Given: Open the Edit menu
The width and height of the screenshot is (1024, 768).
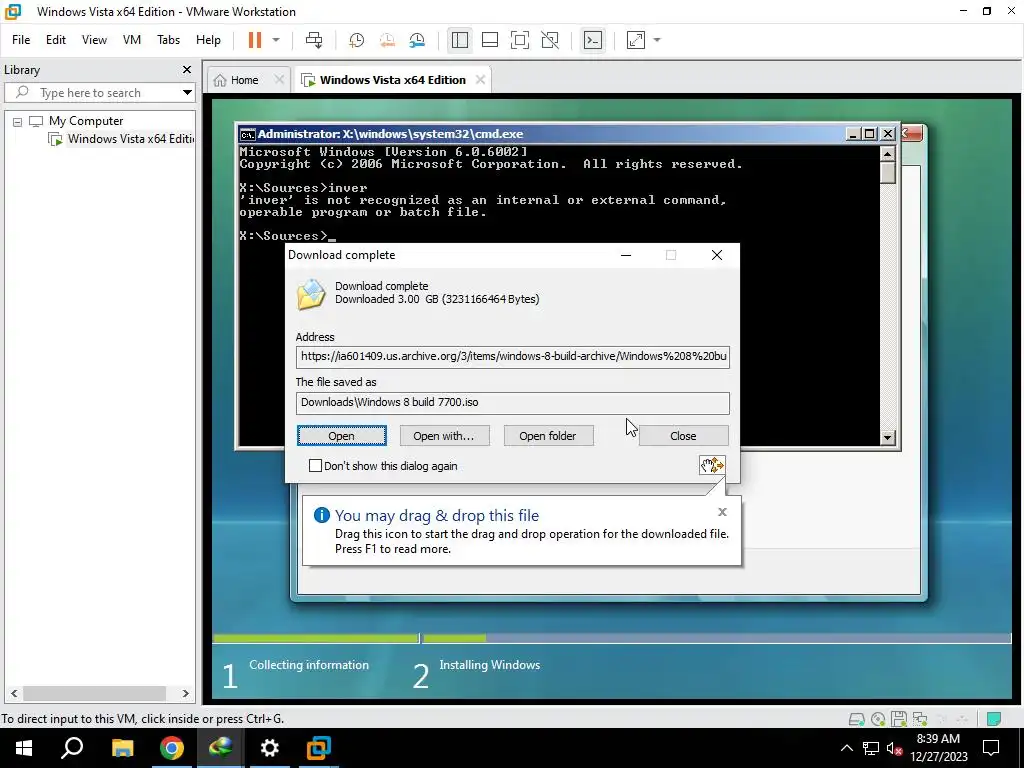Looking at the screenshot, I should click(56, 40).
